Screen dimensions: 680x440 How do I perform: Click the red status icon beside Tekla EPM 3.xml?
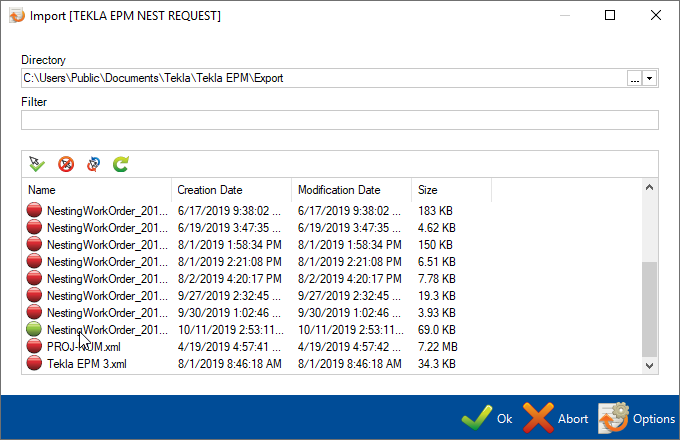[34, 363]
